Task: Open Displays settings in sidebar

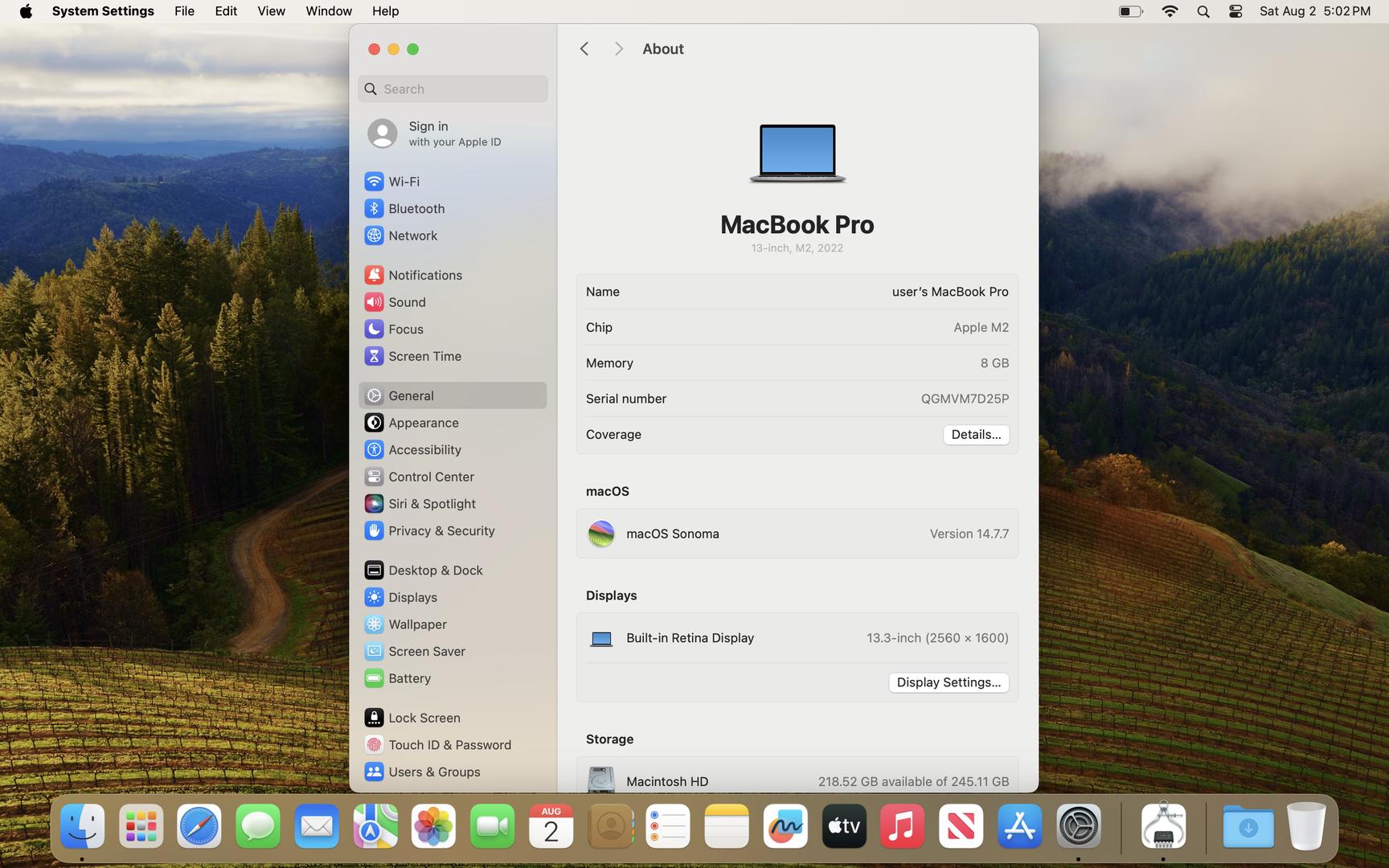Action: [453, 597]
